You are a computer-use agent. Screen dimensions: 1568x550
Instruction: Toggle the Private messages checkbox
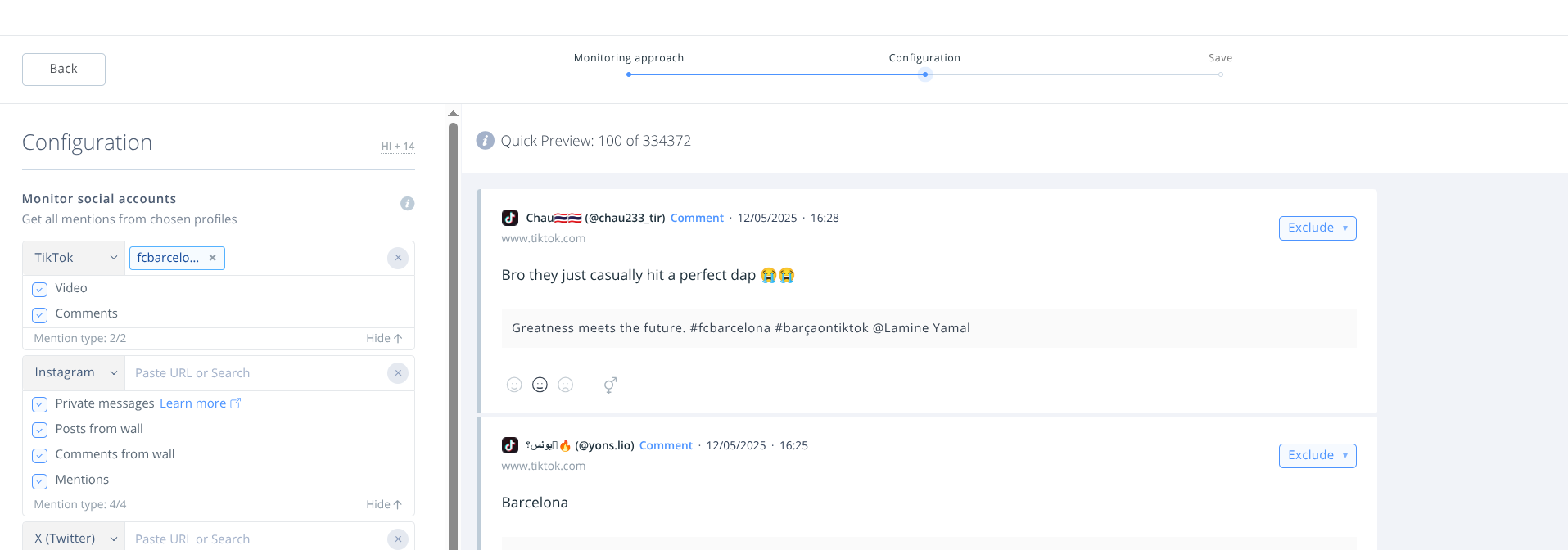coord(39,404)
